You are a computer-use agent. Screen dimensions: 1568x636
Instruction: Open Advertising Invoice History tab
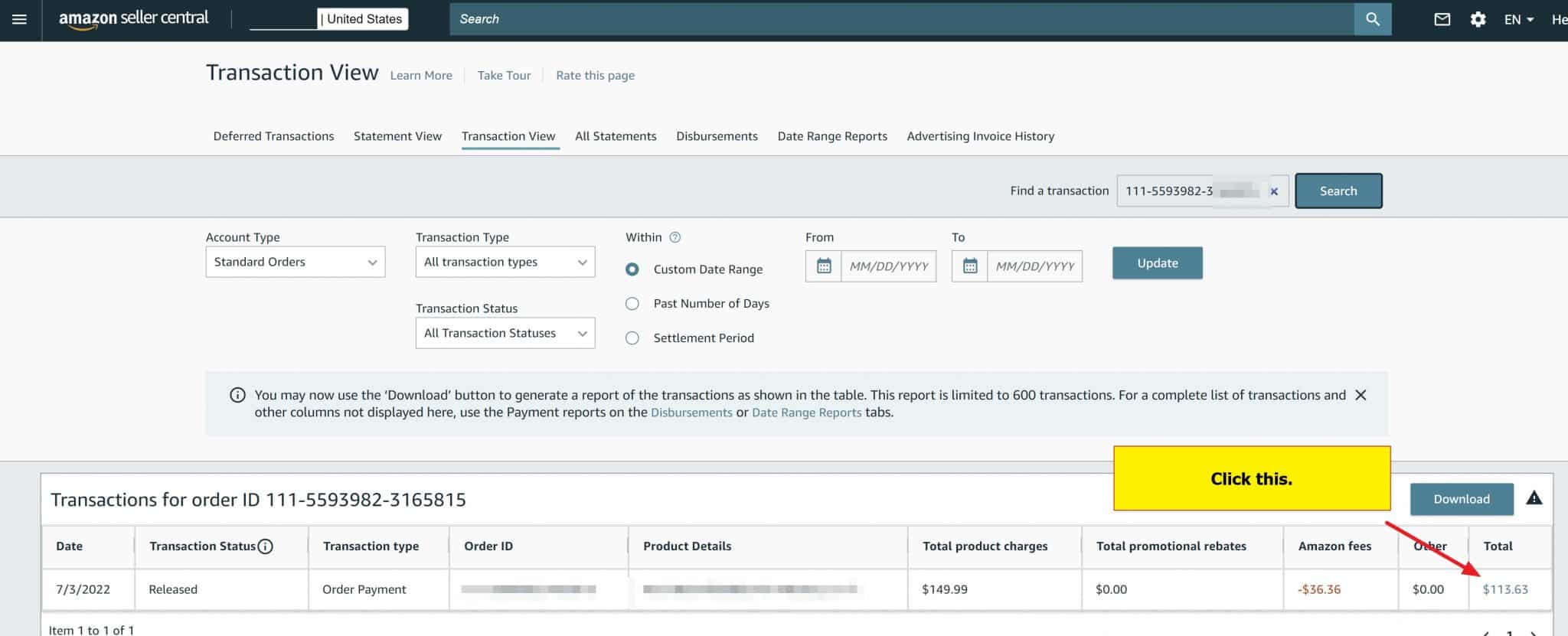[981, 136]
